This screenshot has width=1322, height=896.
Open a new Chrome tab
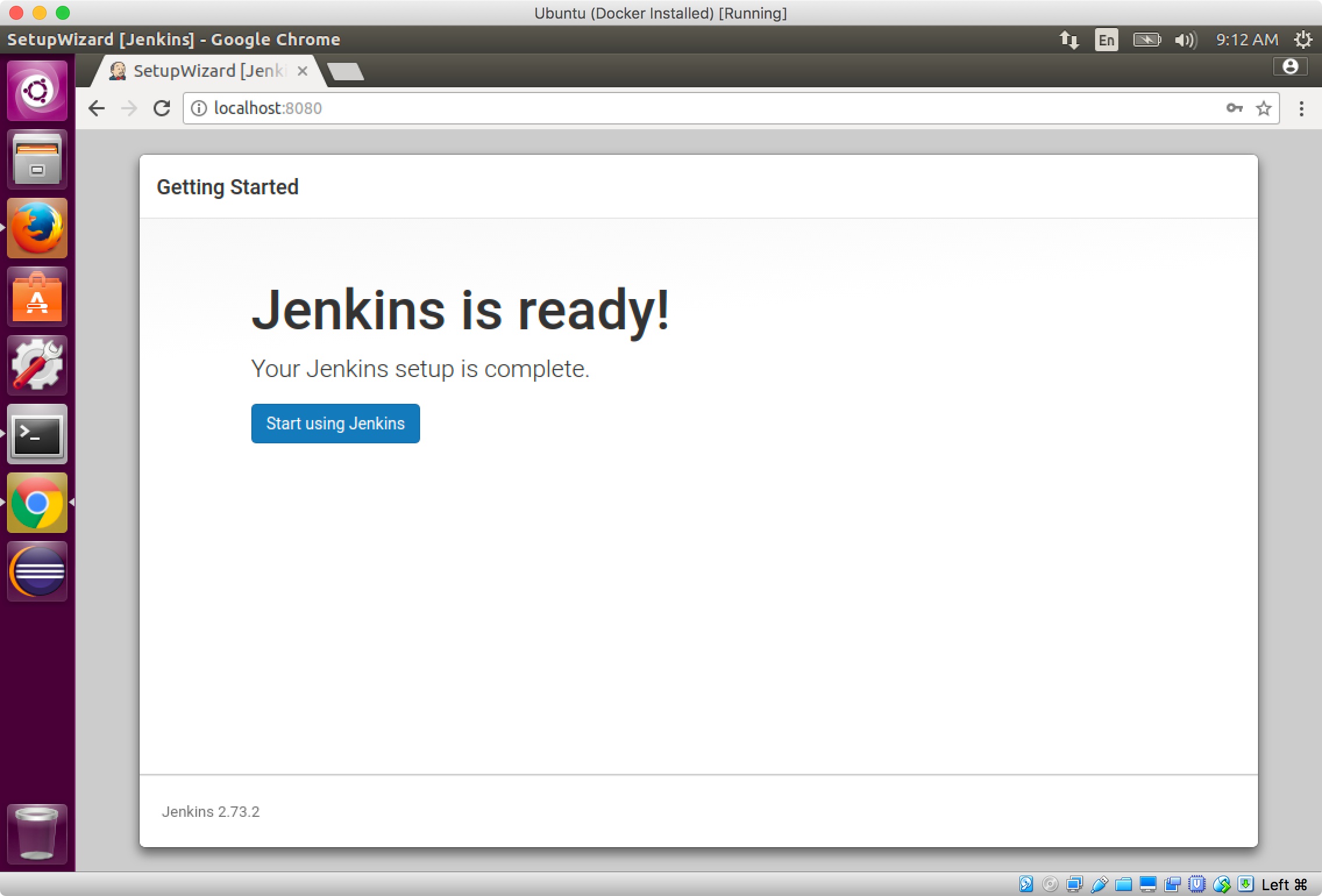point(346,72)
